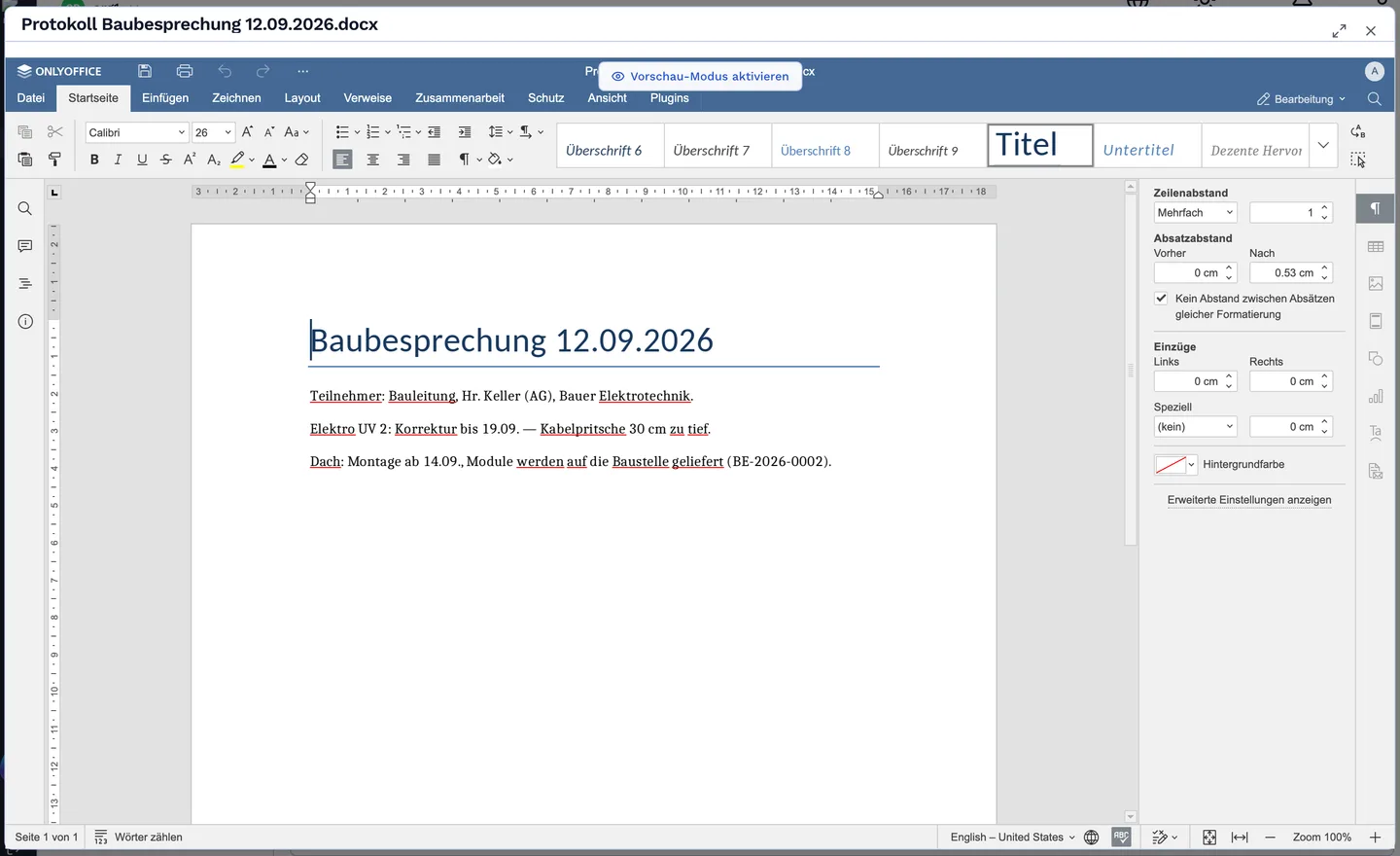The height and width of the screenshot is (856, 1400).
Task: Cut the selection with the scissors icon
Action: tap(54, 132)
